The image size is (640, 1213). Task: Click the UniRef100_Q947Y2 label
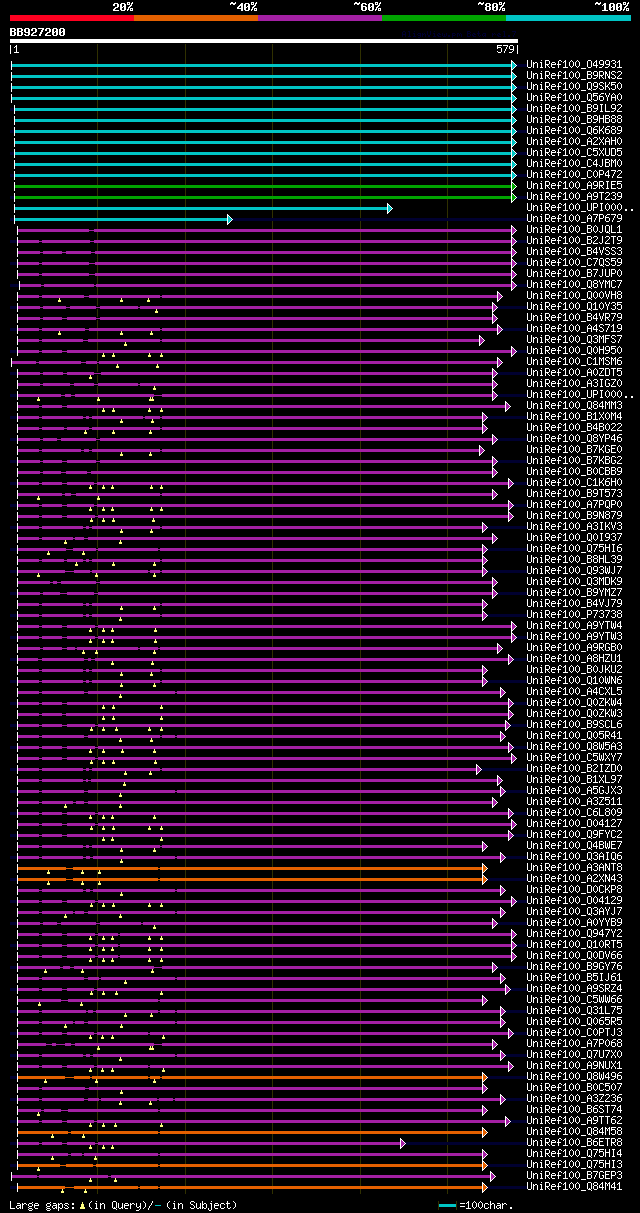(574, 933)
